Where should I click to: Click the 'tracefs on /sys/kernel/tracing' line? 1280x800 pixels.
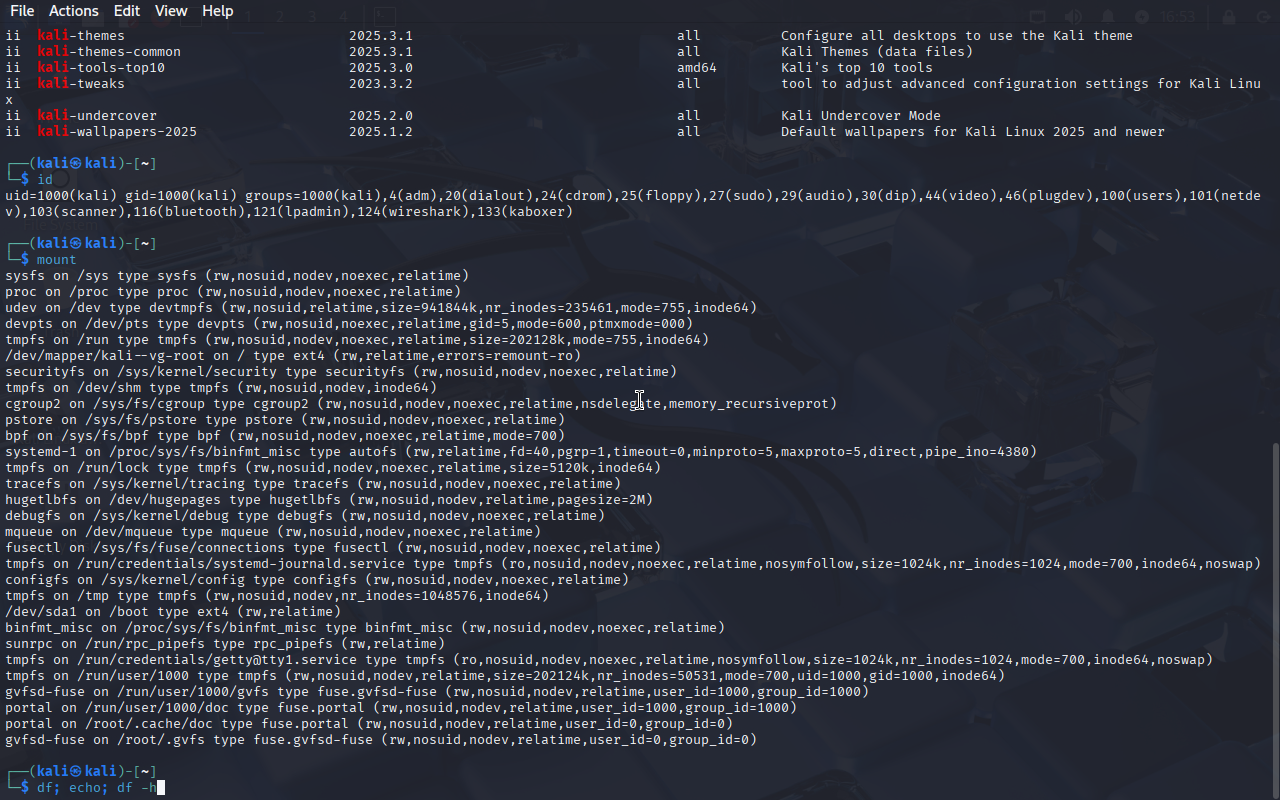[x=313, y=484]
